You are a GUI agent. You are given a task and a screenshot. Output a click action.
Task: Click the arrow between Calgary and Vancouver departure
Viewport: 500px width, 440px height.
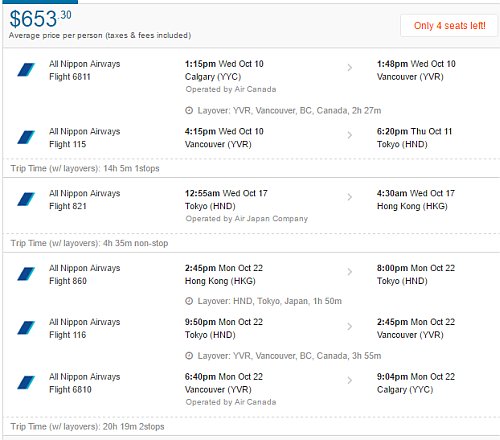(350, 68)
